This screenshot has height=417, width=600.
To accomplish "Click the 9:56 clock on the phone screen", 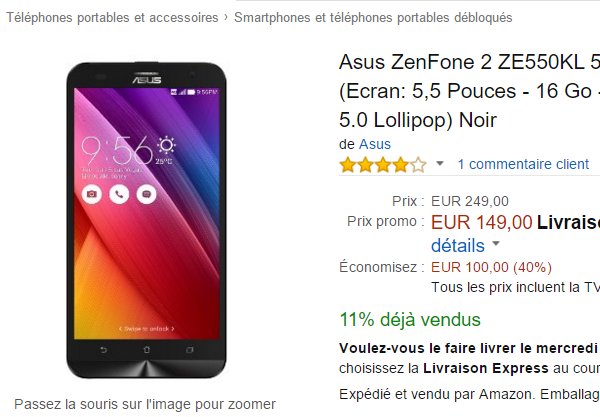I will click(117, 150).
